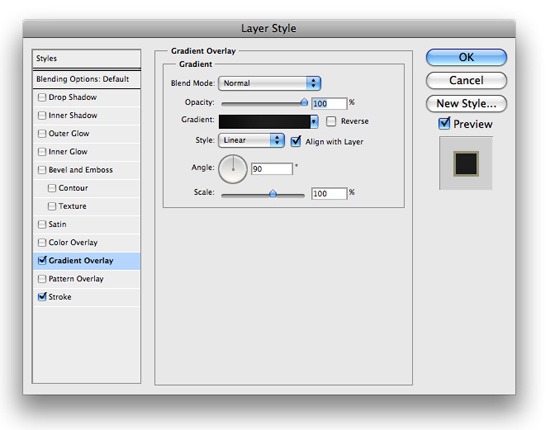Click the OK button
550x430 pixels.
point(466,57)
